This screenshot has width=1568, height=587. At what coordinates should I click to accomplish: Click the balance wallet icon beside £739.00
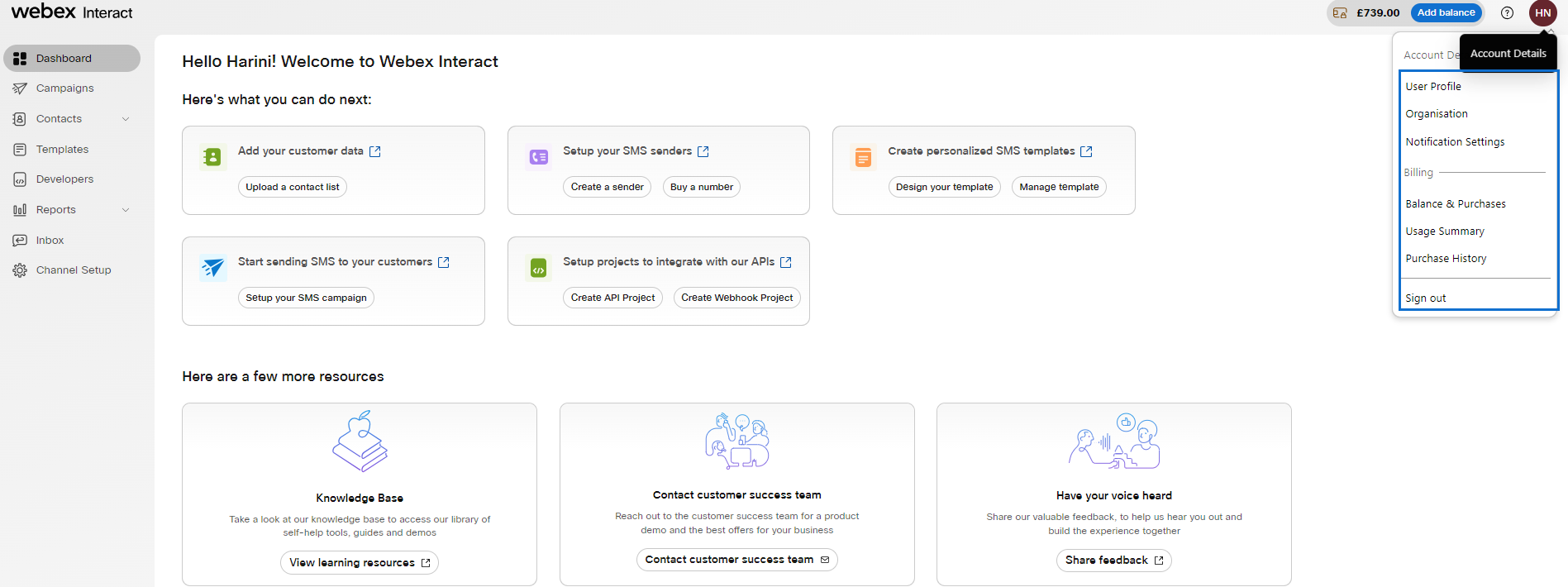pyautogui.click(x=1340, y=13)
